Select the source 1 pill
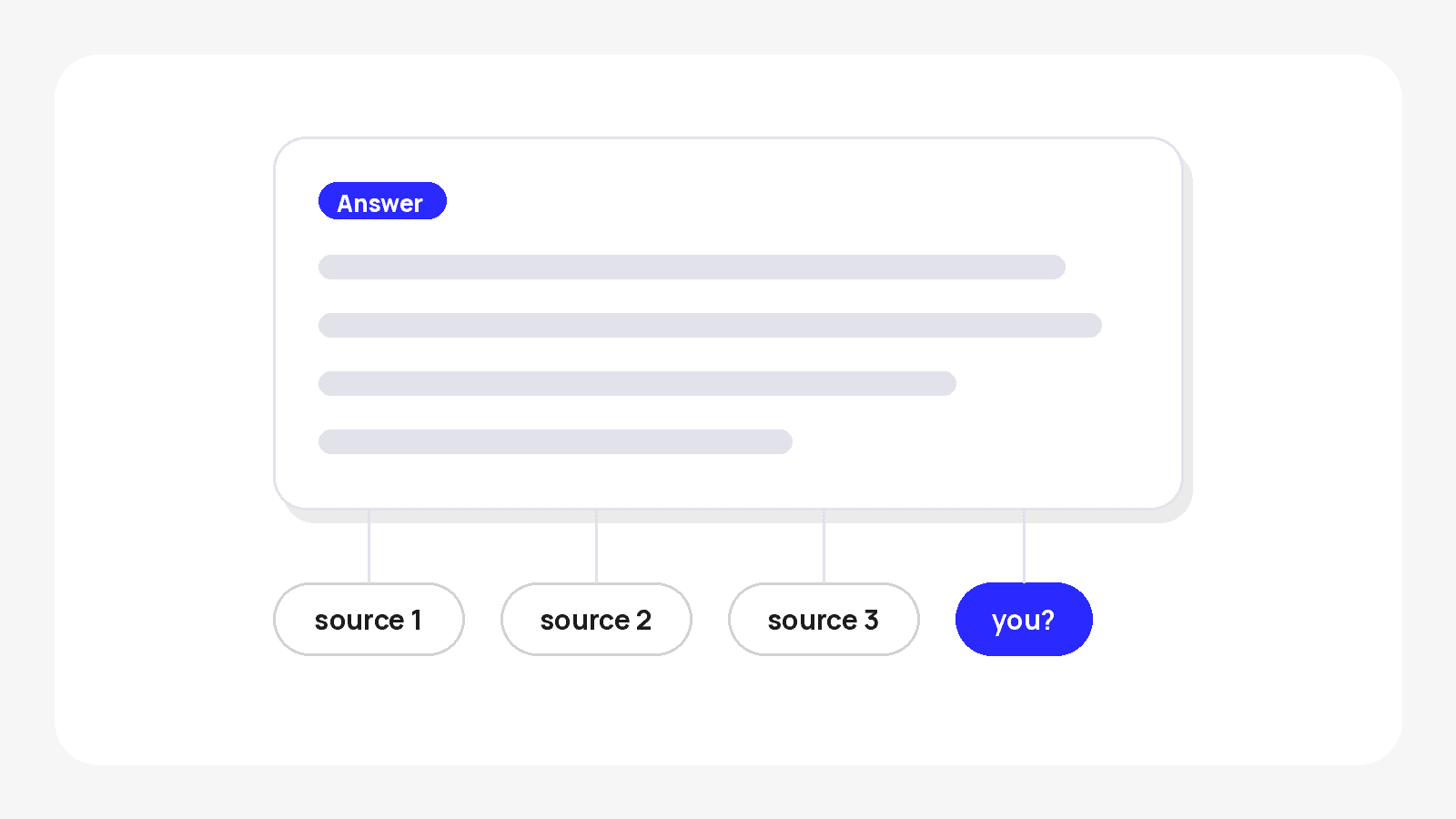The image size is (1456, 819). pos(369,620)
